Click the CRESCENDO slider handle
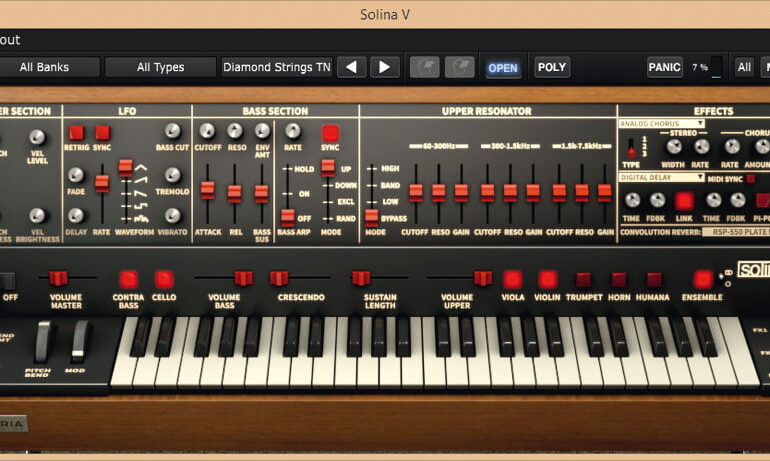This screenshot has width=770, height=461. point(279,278)
